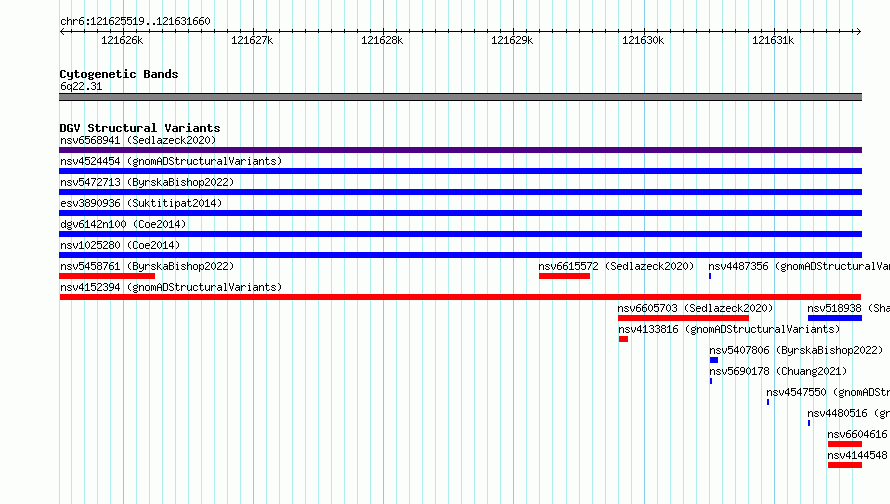Screen dimensions: 890x504
Task: Click the nsv4152394 (gnomADStructuralVariants) label
Action: (x=171, y=287)
